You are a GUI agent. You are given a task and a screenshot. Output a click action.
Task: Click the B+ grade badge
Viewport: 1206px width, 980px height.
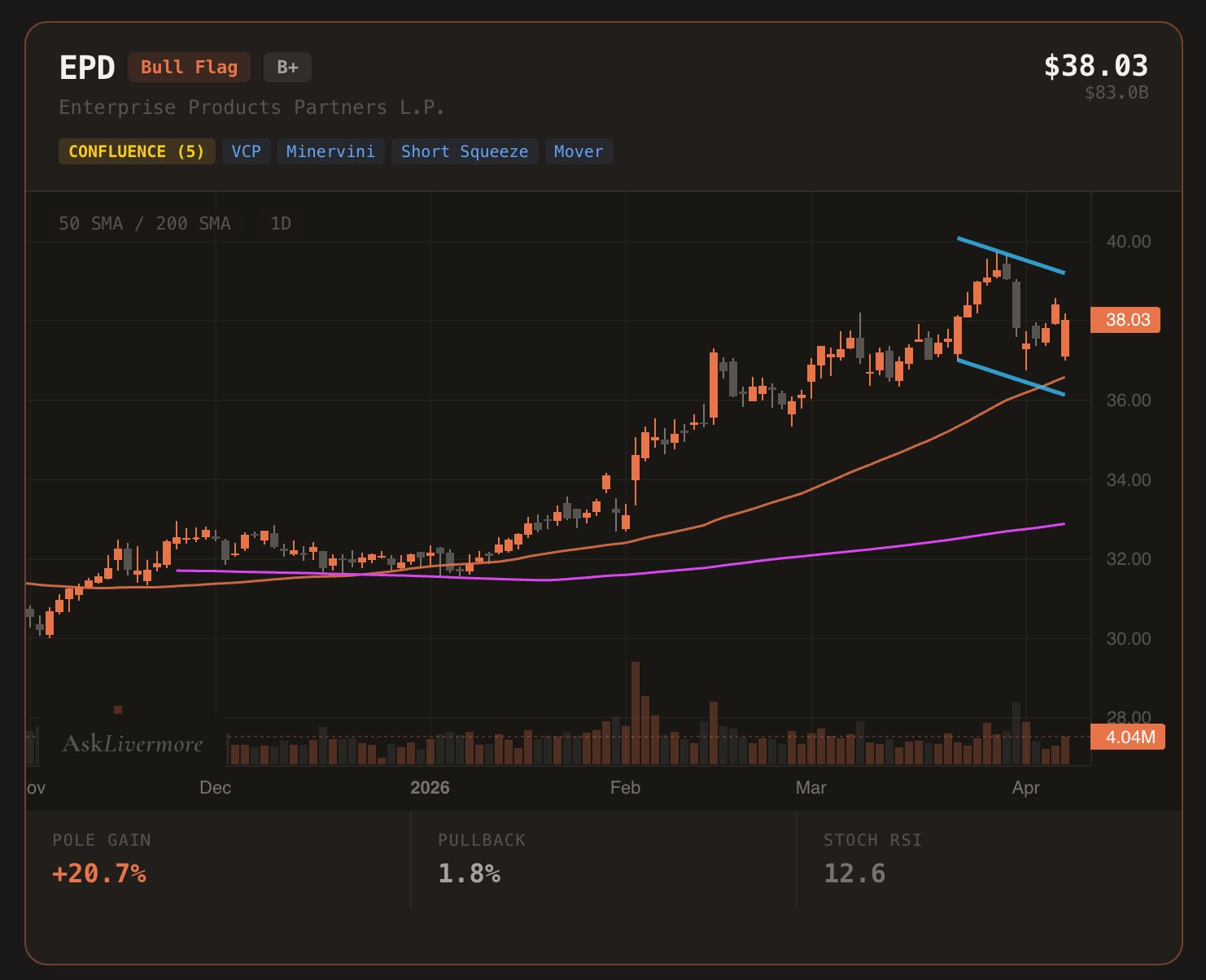(x=286, y=67)
